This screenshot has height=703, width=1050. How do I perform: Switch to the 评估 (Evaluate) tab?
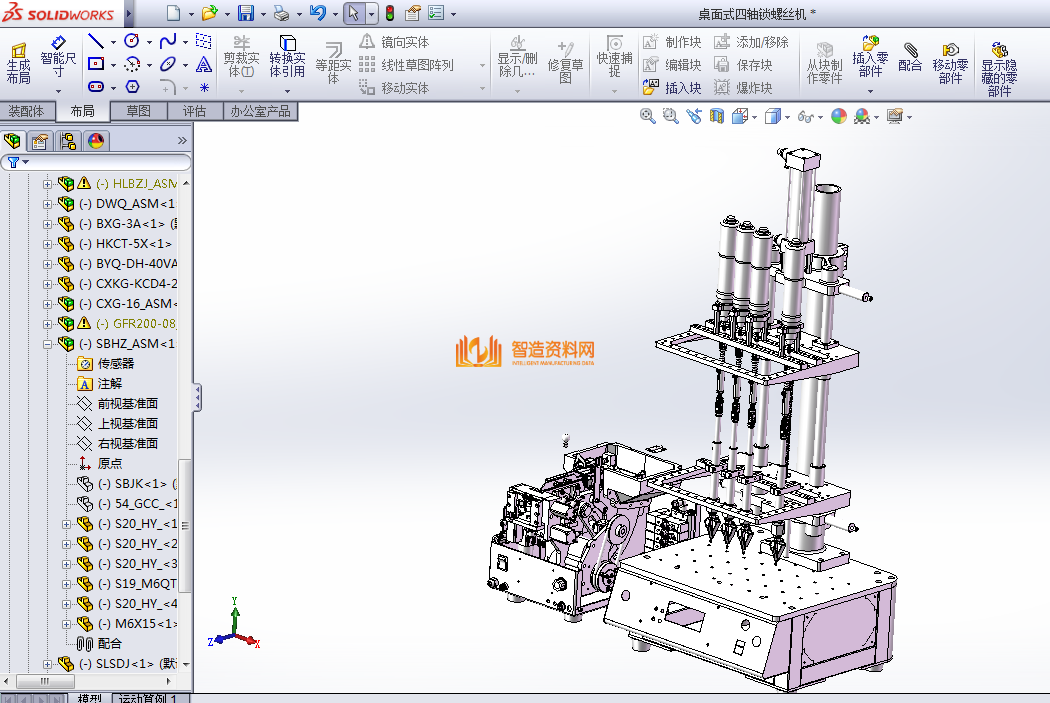tap(194, 111)
